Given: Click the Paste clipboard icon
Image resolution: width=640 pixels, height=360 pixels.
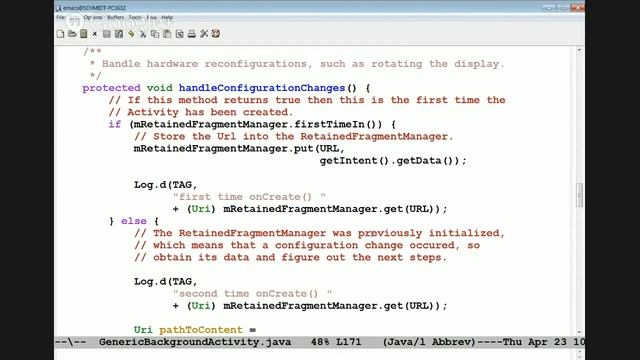Looking at the screenshot, I should point(167,34).
